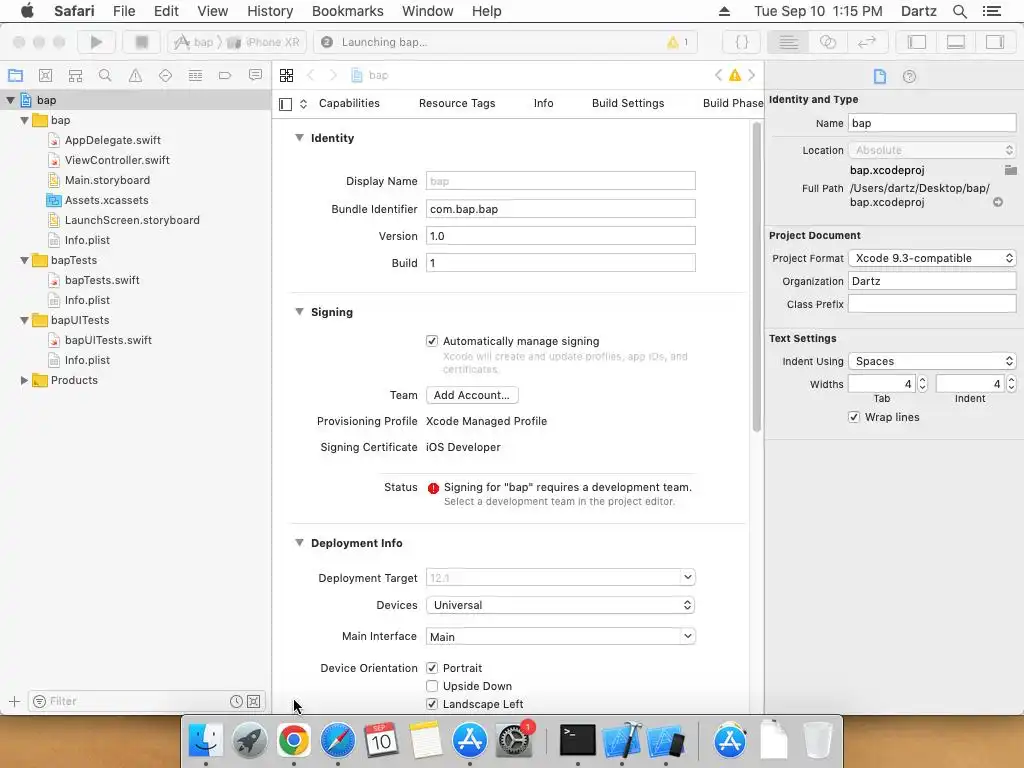Open the Debug navigator

(x=195, y=75)
